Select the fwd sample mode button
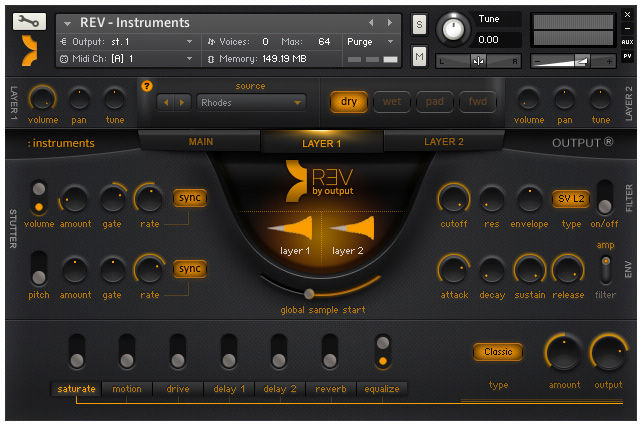The width and height of the screenshot is (642, 426). tap(477, 102)
